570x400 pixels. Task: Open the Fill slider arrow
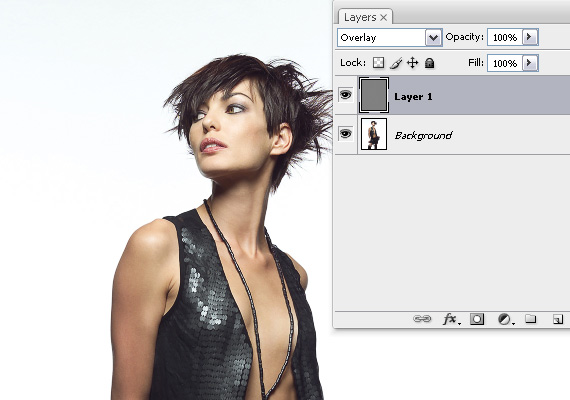click(530, 63)
